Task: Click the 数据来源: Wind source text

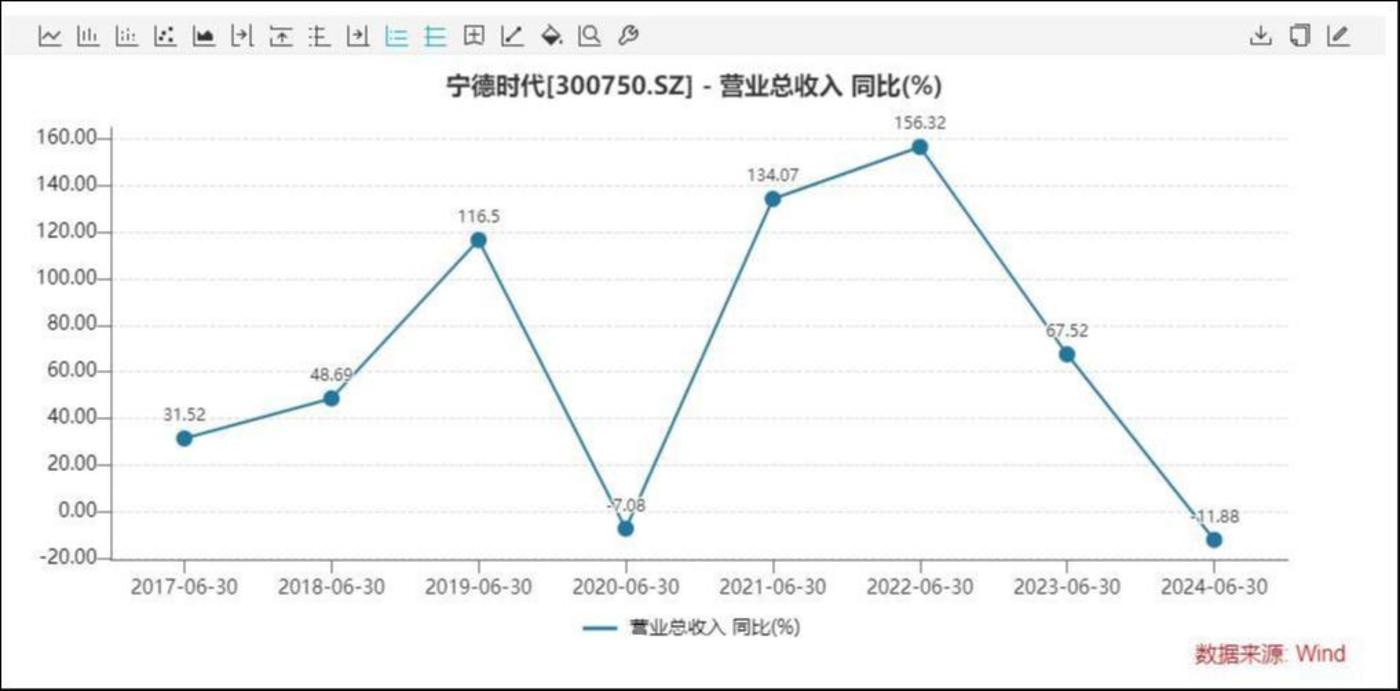Action: [x=1270, y=654]
